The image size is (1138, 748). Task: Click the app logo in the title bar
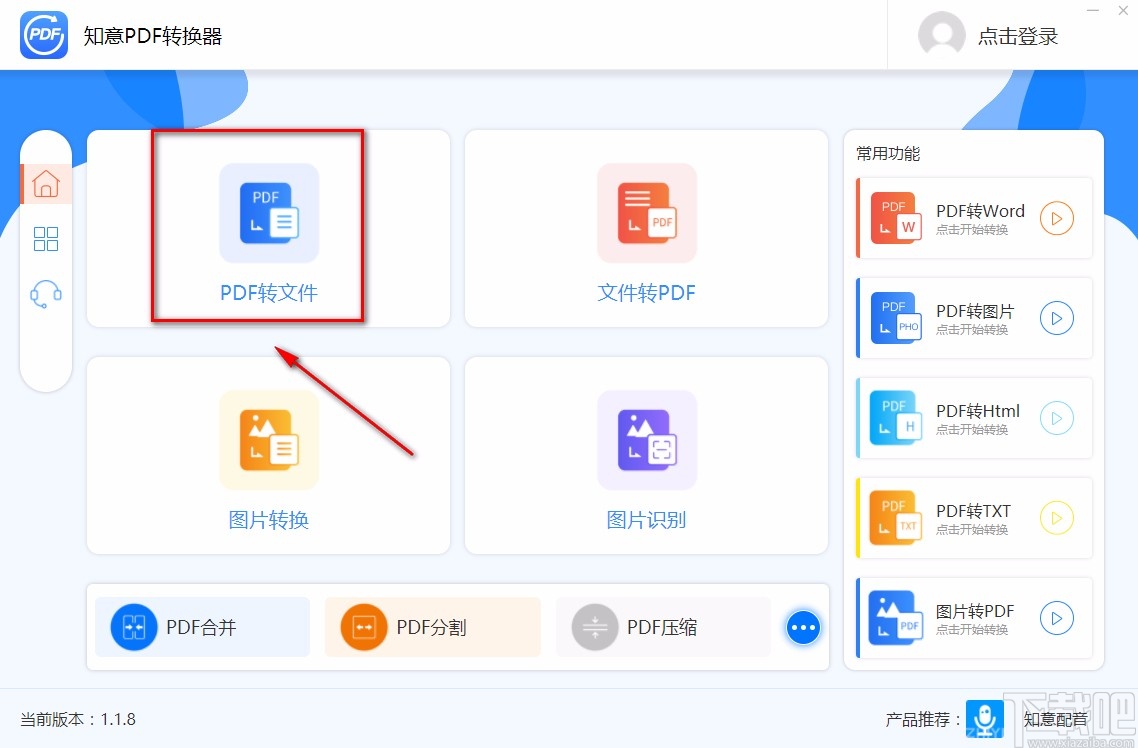[42, 35]
